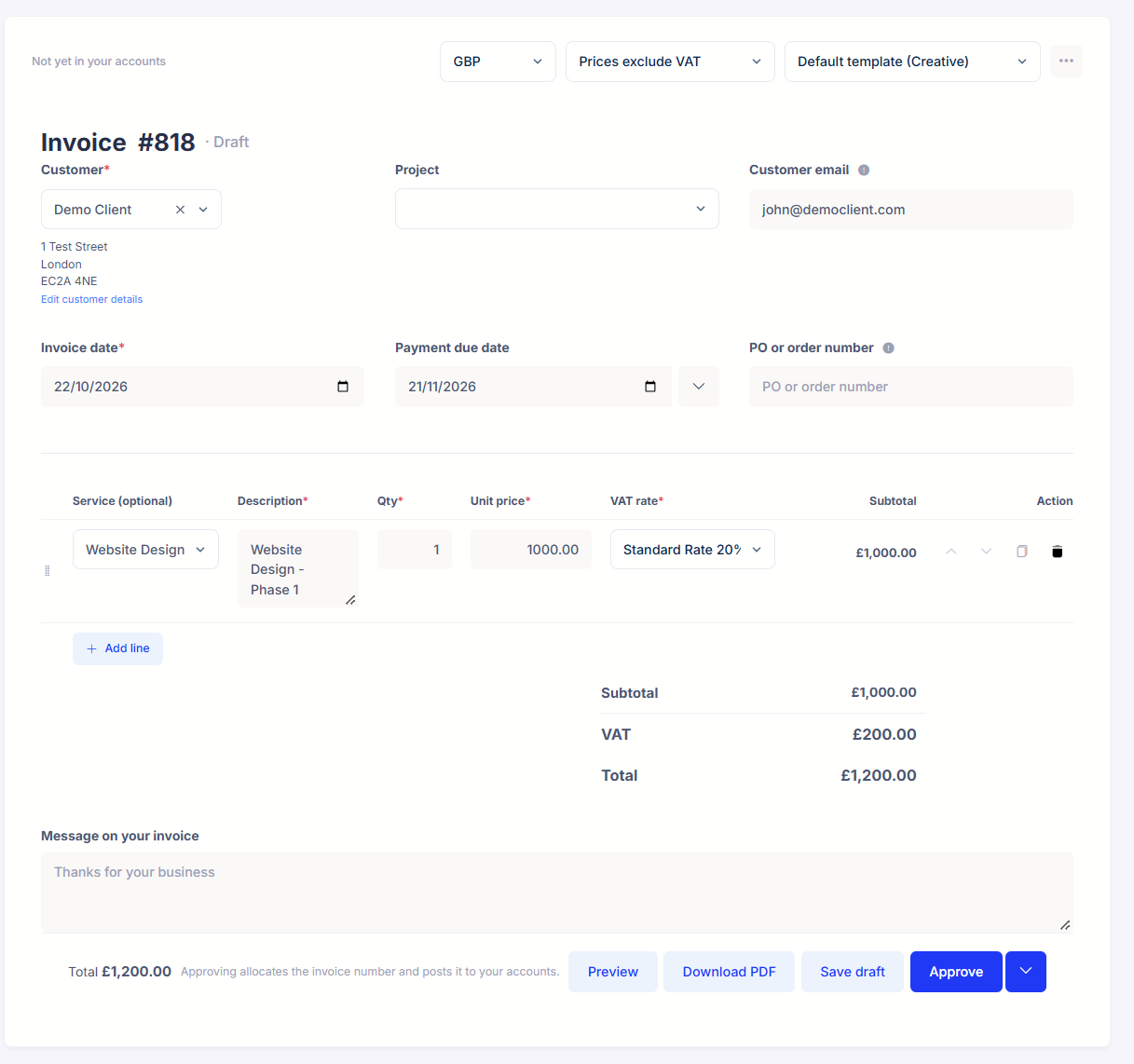Move the Website Design line up
The image size is (1134, 1064).
pyautogui.click(x=951, y=552)
